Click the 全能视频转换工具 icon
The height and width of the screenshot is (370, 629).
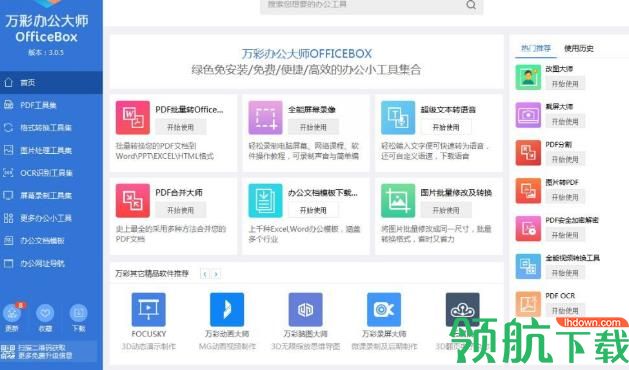coord(528,266)
